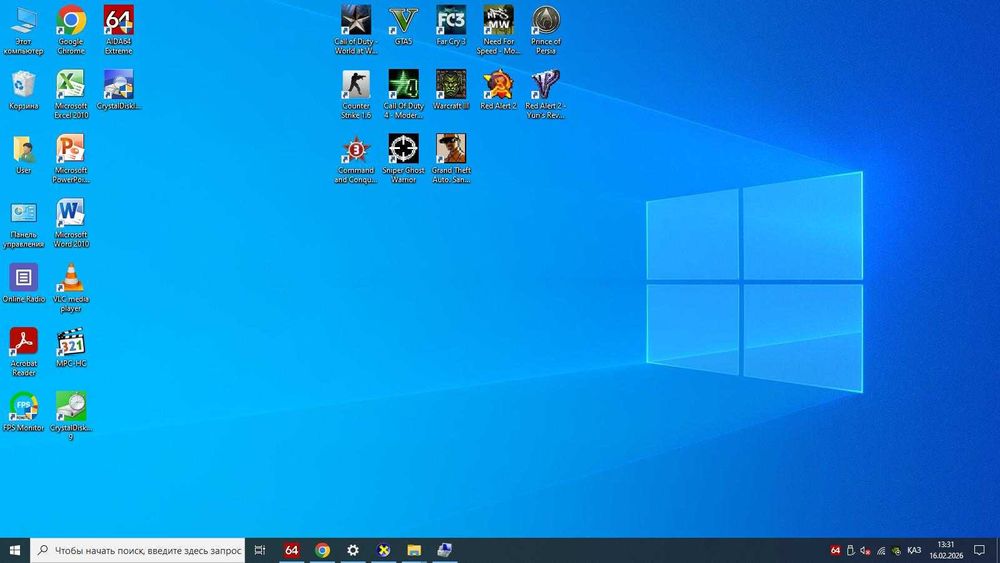The height and width of the screenshot is (563, 1000).
Task: Click the taskbar search box
Action: tap(137, 550)
